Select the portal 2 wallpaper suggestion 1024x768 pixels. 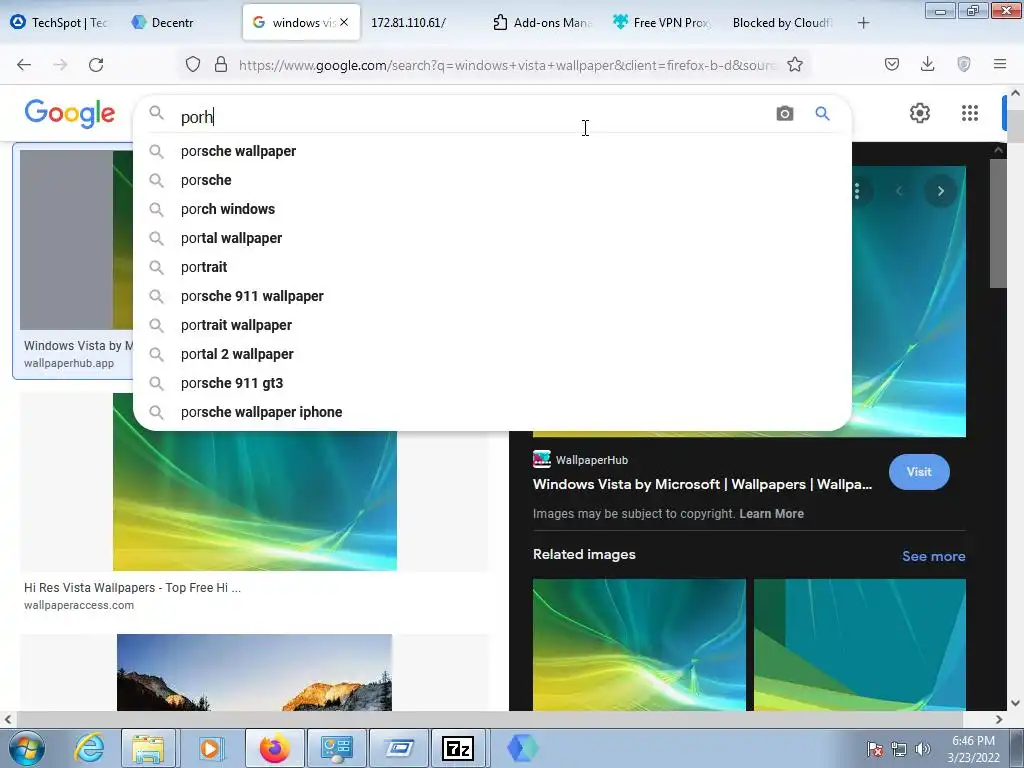click(492, 354)
